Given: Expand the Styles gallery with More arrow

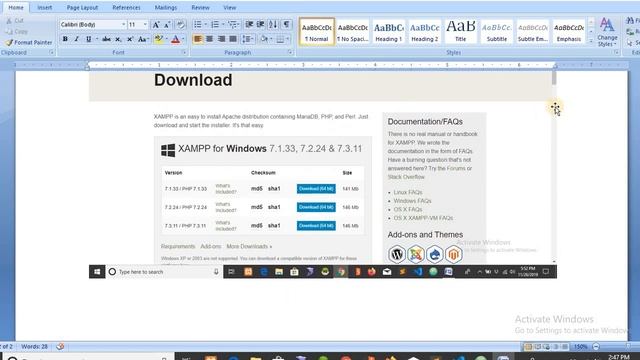Looking at the screenshot, I should tap(591, 41).
